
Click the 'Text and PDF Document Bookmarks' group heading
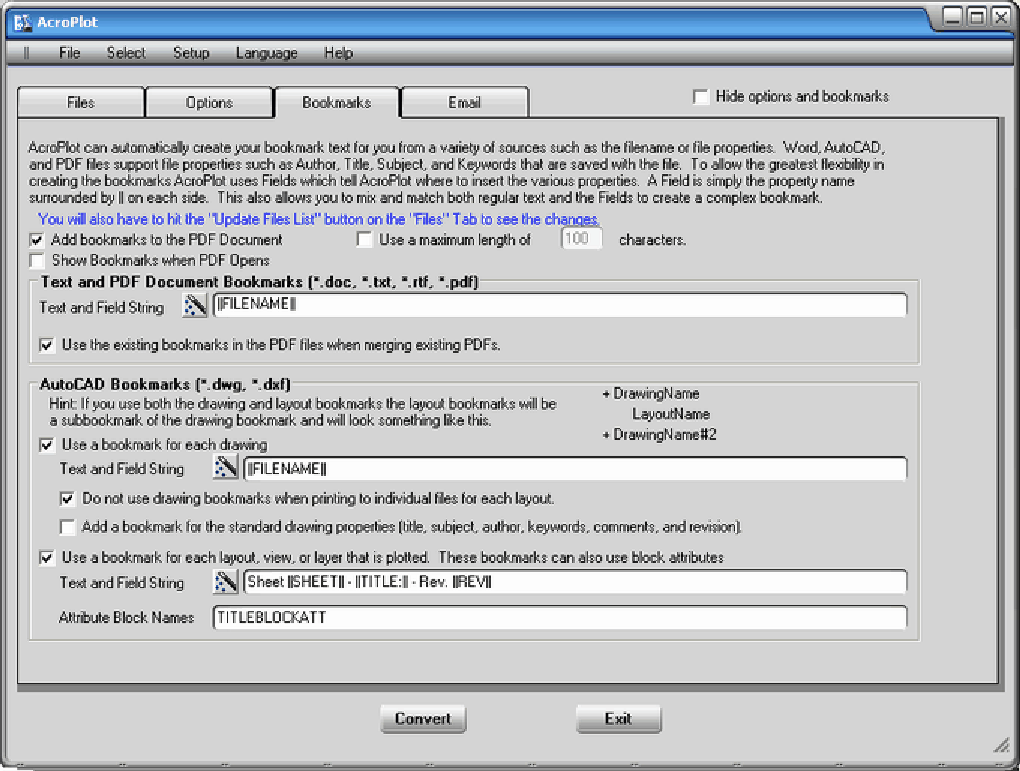tap(260, 282)
